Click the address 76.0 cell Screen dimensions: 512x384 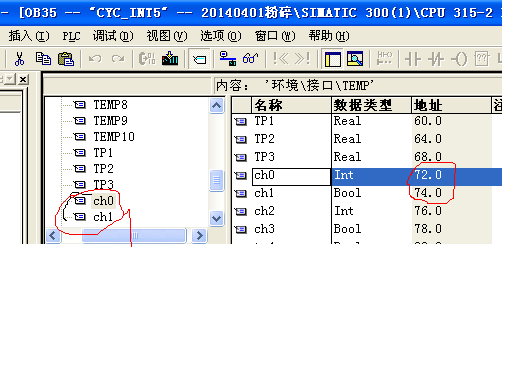pos(451,211)
